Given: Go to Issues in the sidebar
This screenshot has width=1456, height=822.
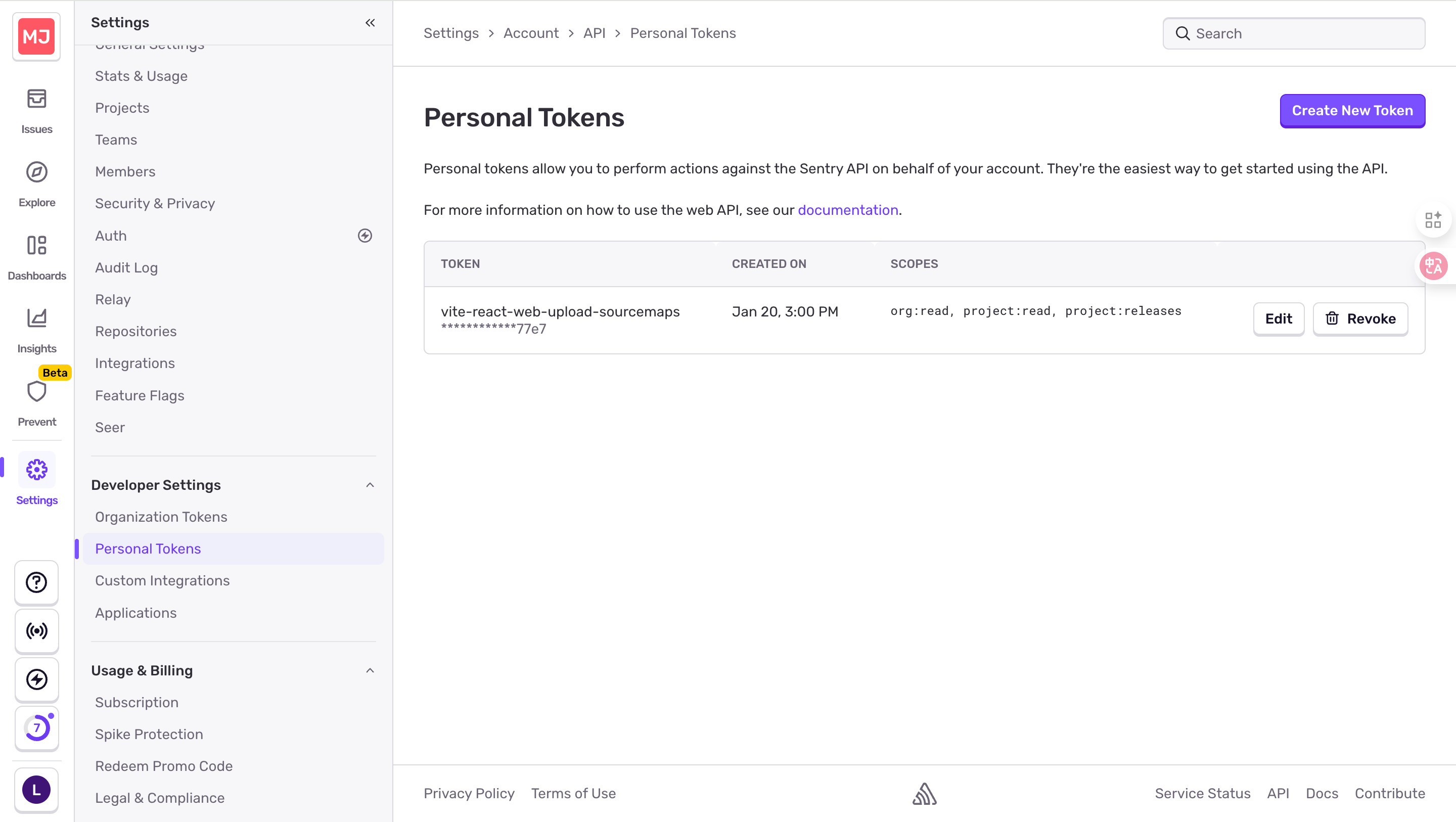Looking at the screenshot, I should (37, 112).
